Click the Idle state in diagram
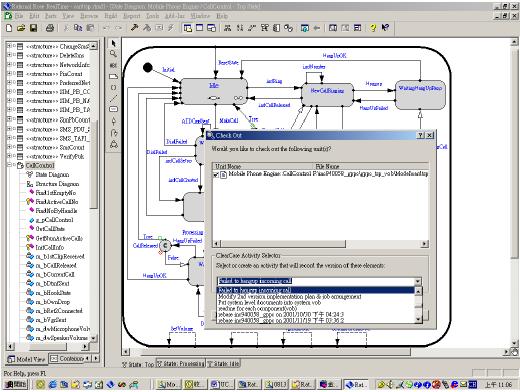 214,92
